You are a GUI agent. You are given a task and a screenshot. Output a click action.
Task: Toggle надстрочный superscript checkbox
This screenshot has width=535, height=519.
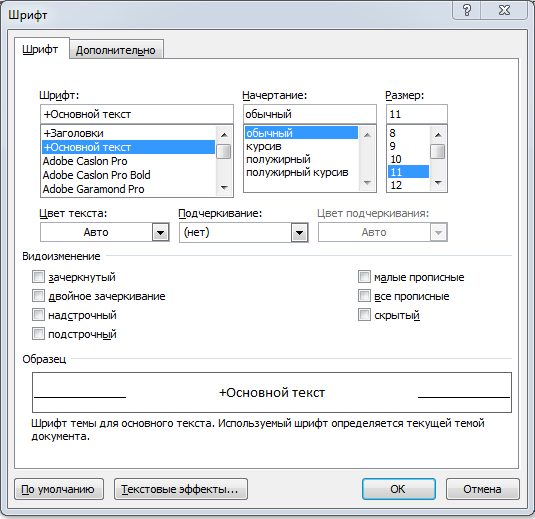(38, 315)
